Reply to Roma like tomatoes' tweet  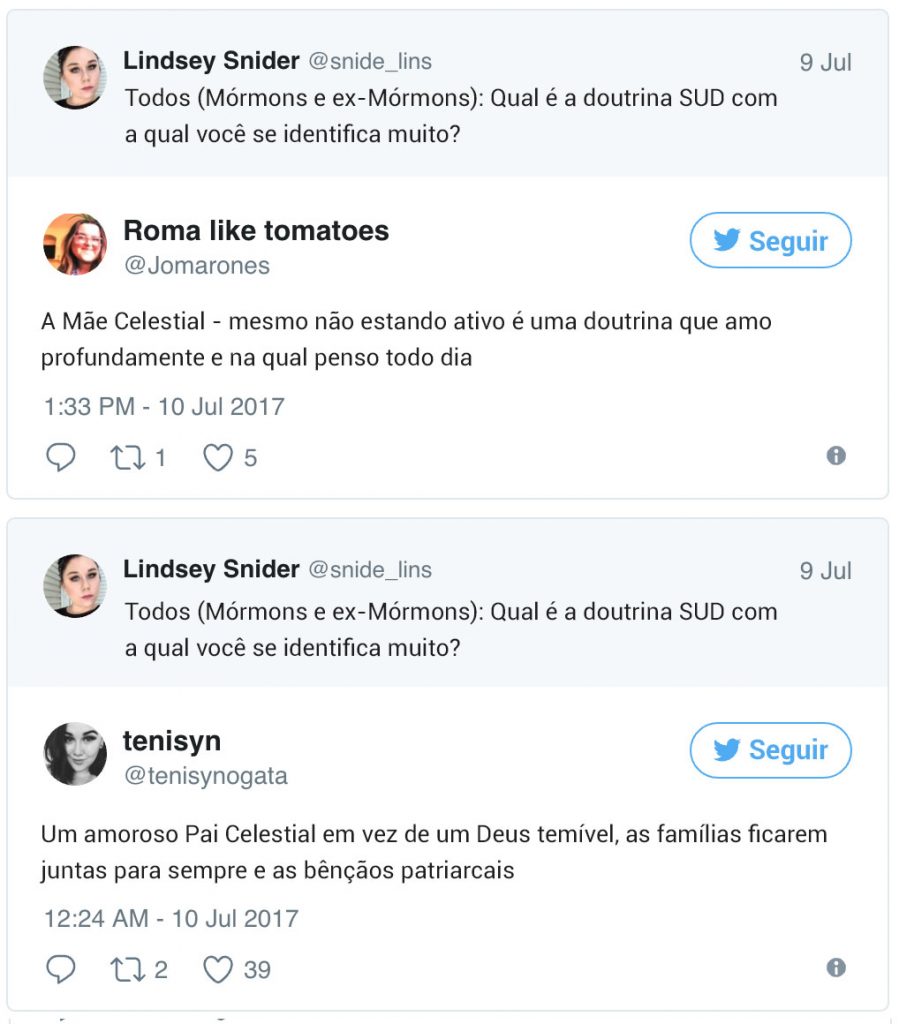pyautogui.click(x=61, y=458)
